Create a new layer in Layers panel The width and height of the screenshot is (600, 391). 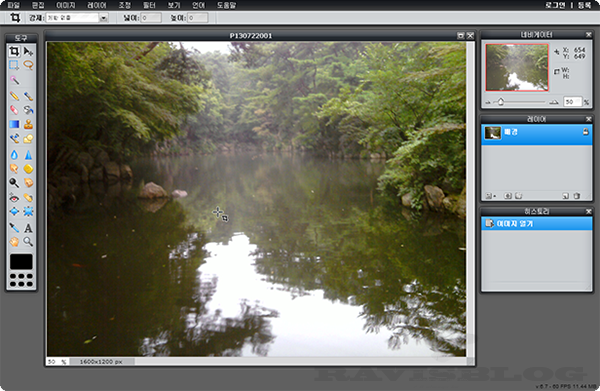click(566, 196)
